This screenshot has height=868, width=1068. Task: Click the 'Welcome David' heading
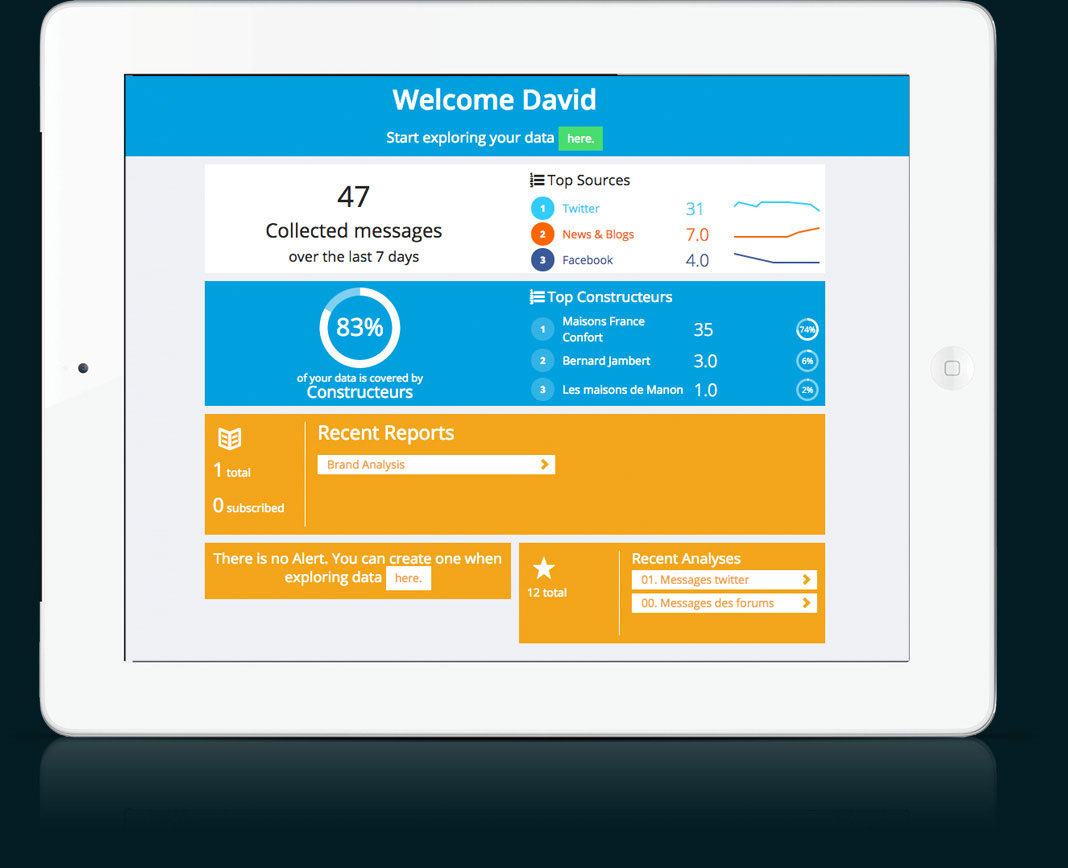point(494,100)
